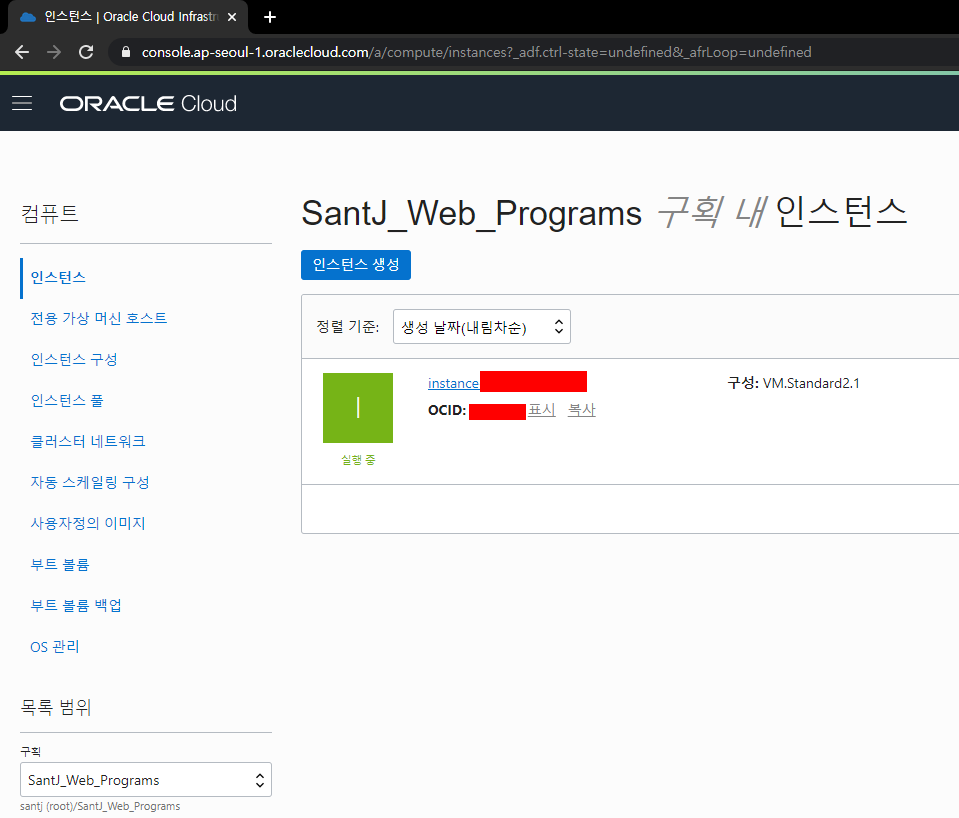The width and height of the screenshot is (959, 818).
Task: Open the 정렬 기준 sort dropdown
Action: click(x=482, y=327)
